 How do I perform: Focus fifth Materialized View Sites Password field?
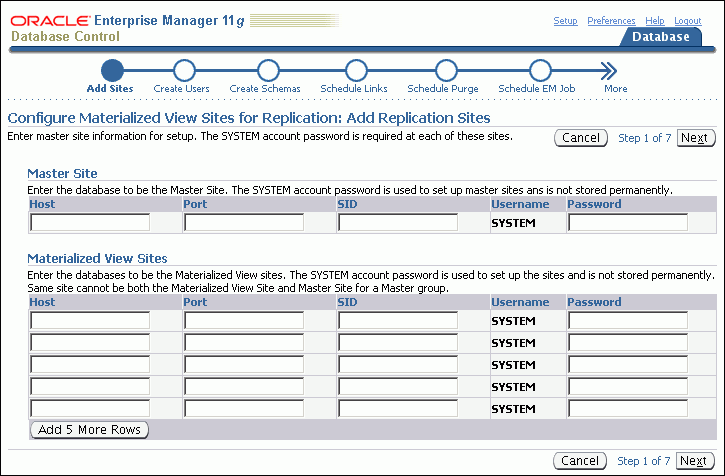point(628,408)
